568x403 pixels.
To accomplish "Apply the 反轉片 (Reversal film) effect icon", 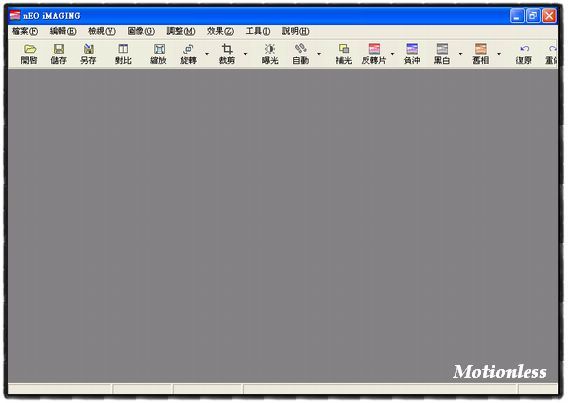I will point(374,49).
